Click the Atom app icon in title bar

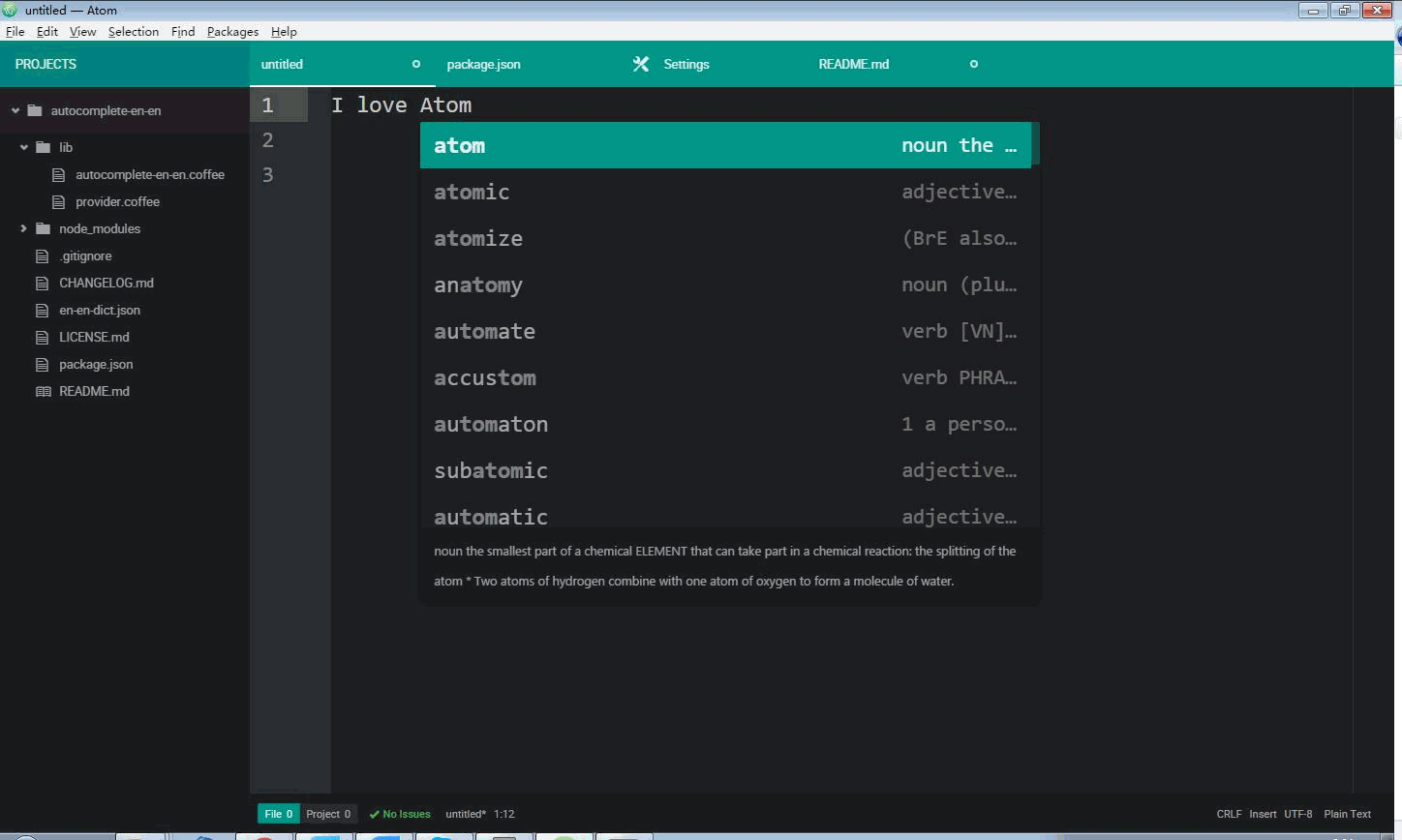point(10,10)
